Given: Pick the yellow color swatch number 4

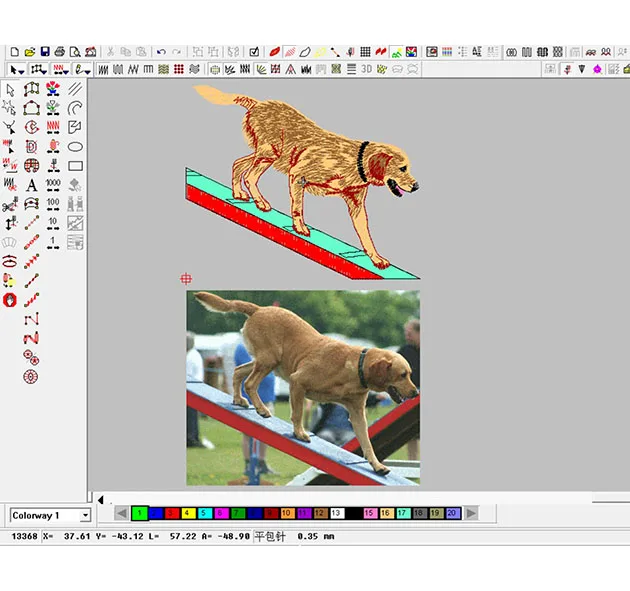Looking at the screenshot, I should (188, 513).
